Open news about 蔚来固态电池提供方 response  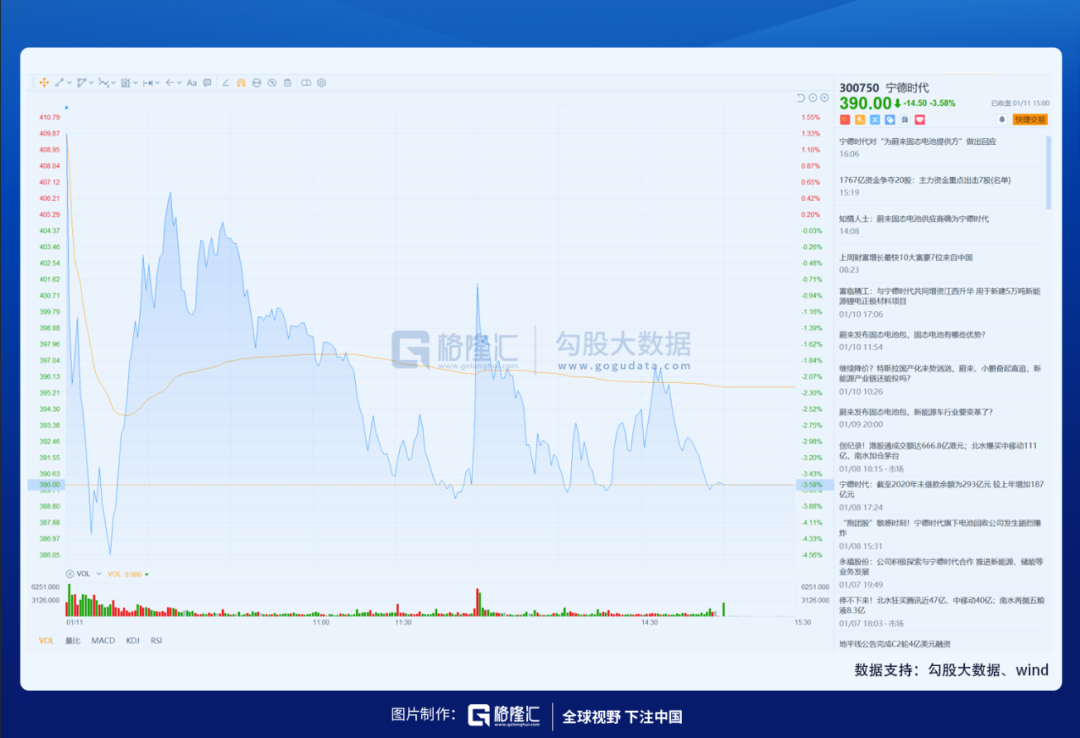(917, 141)
